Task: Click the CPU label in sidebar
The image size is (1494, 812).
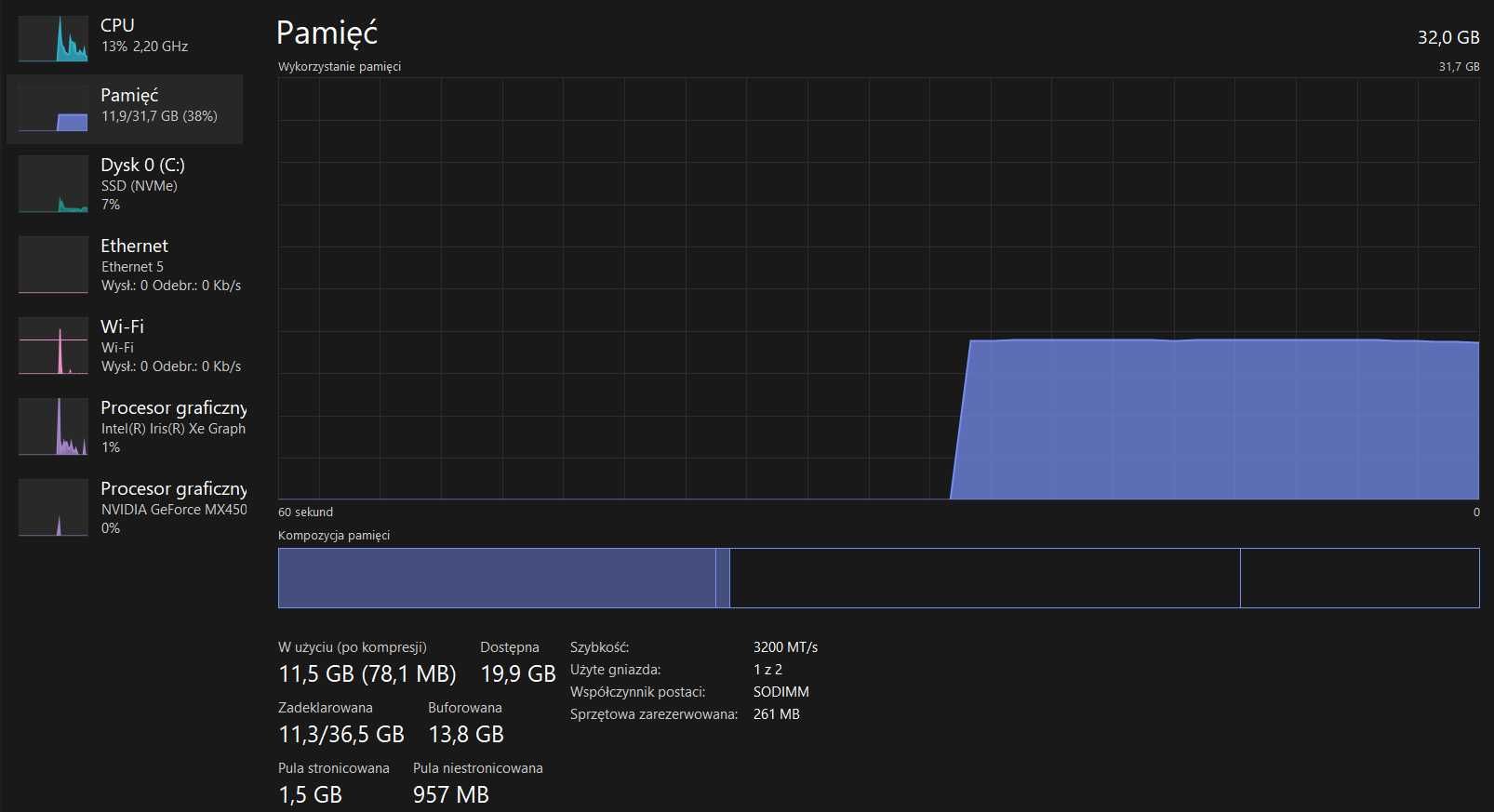Action: 117,25
